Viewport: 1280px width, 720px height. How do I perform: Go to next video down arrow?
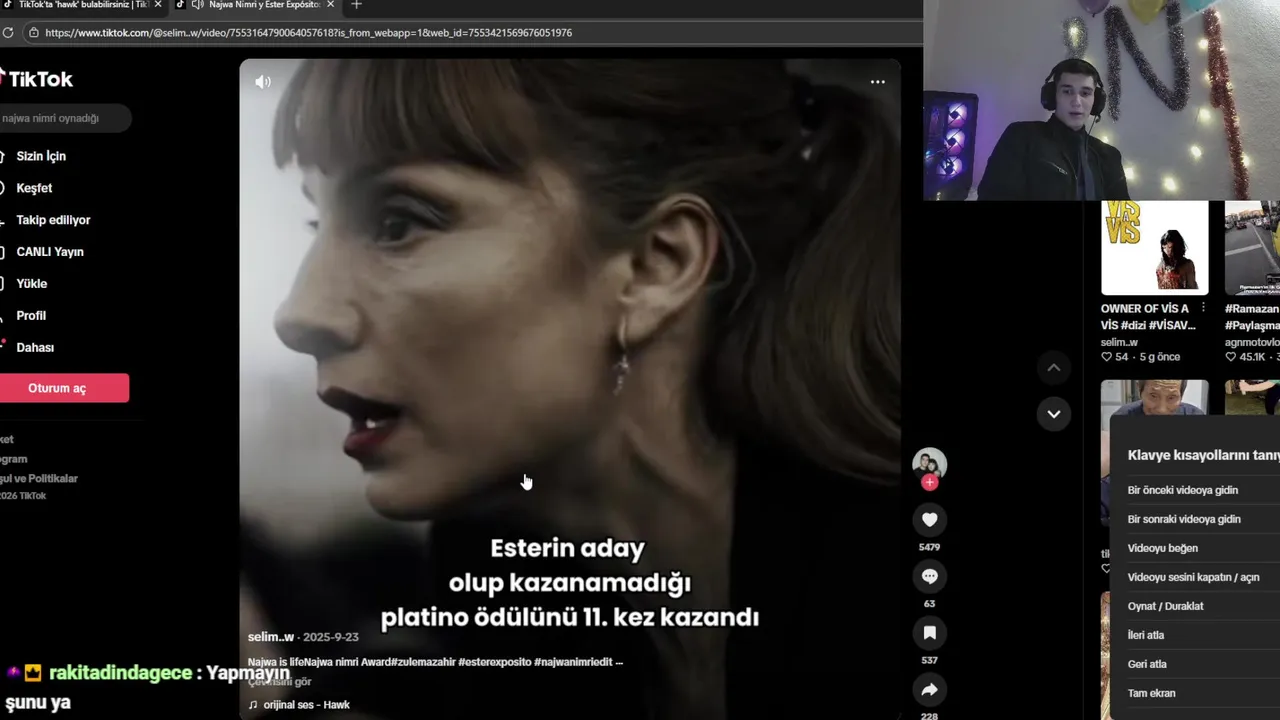(x=1053, y=413)
